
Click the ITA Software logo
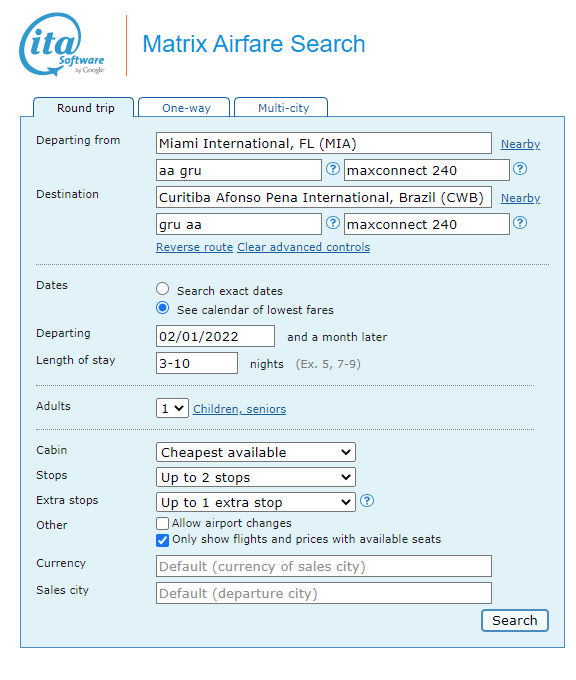tap(62, 45)
